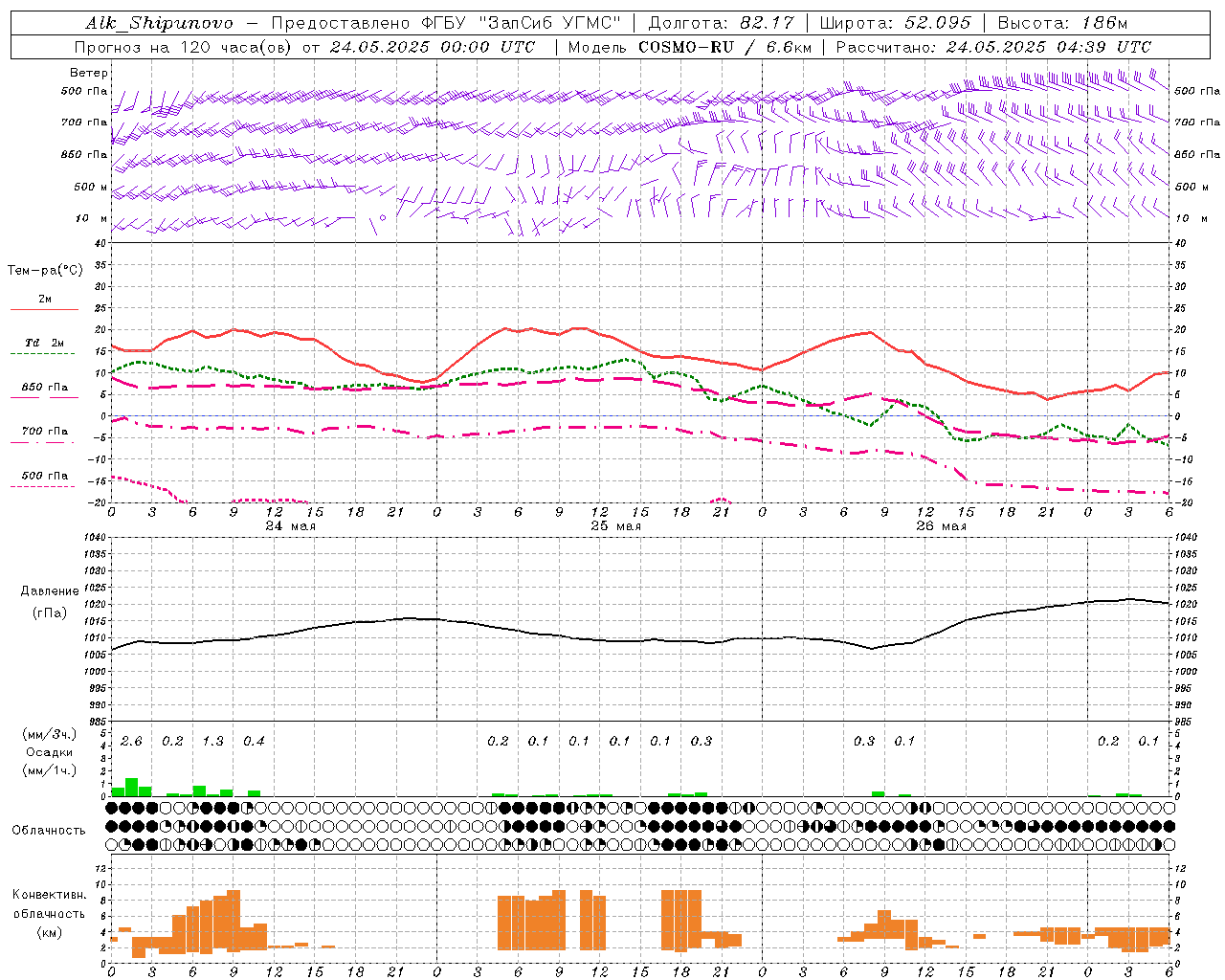The height and width of the screenshot is (980, 1225).
Task: Select the model label COSMO-RU / 6.6км
Action: (724, 47)
